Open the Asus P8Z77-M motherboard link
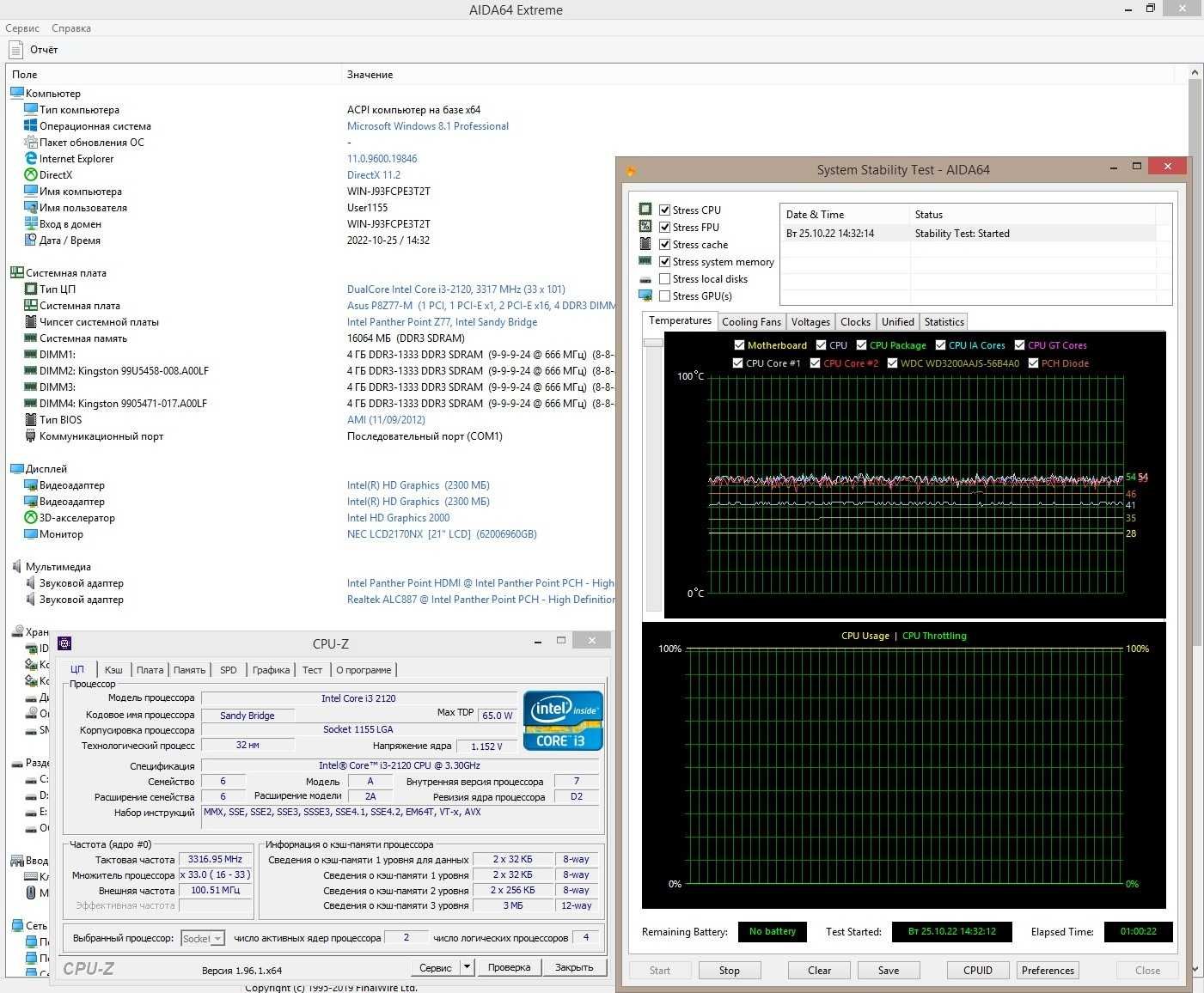The image size is (1204, 993). (481, 306)
